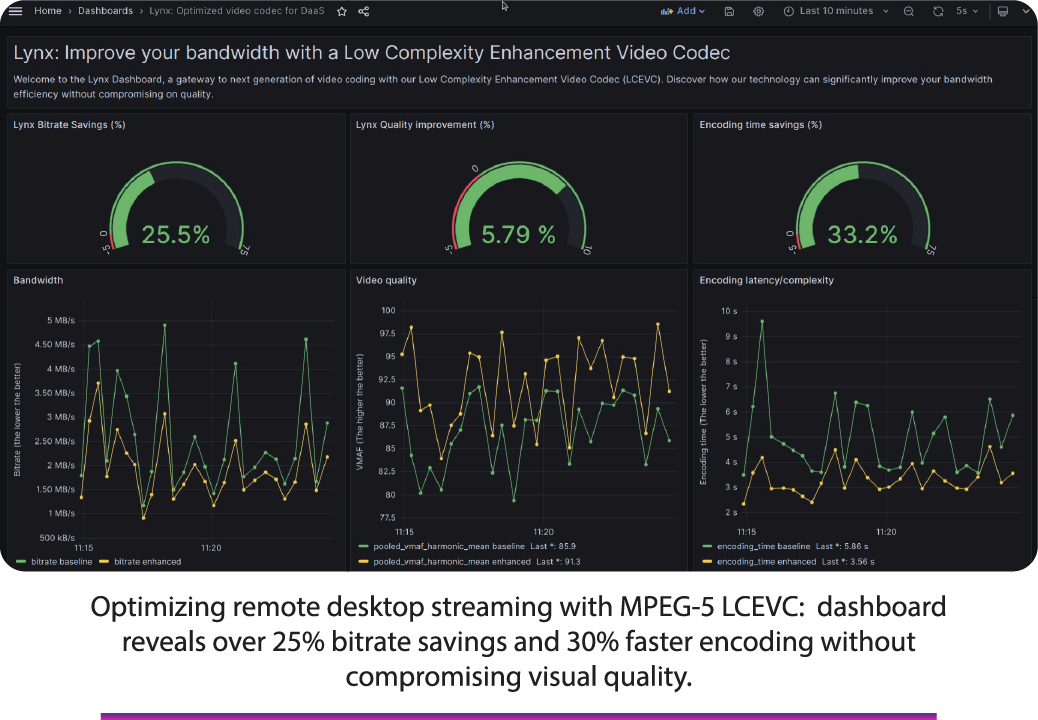Image resolution: width=1038 pixels, height=720 pixels.
Task: Click the Lynx dashboard heading text
Action: (x=371, y=53)
